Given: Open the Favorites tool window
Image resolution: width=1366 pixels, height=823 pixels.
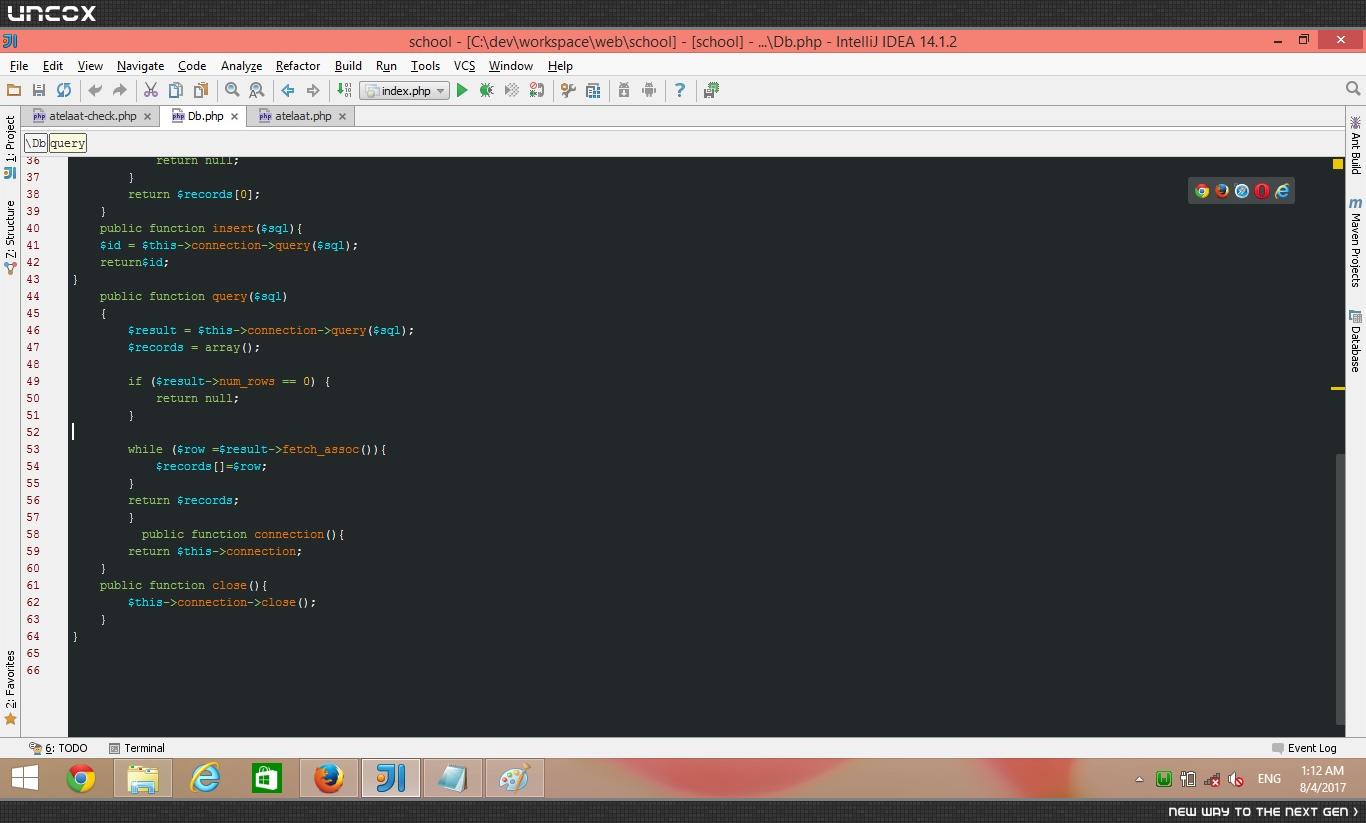Looking at the screenshot, I should (10, 687).
